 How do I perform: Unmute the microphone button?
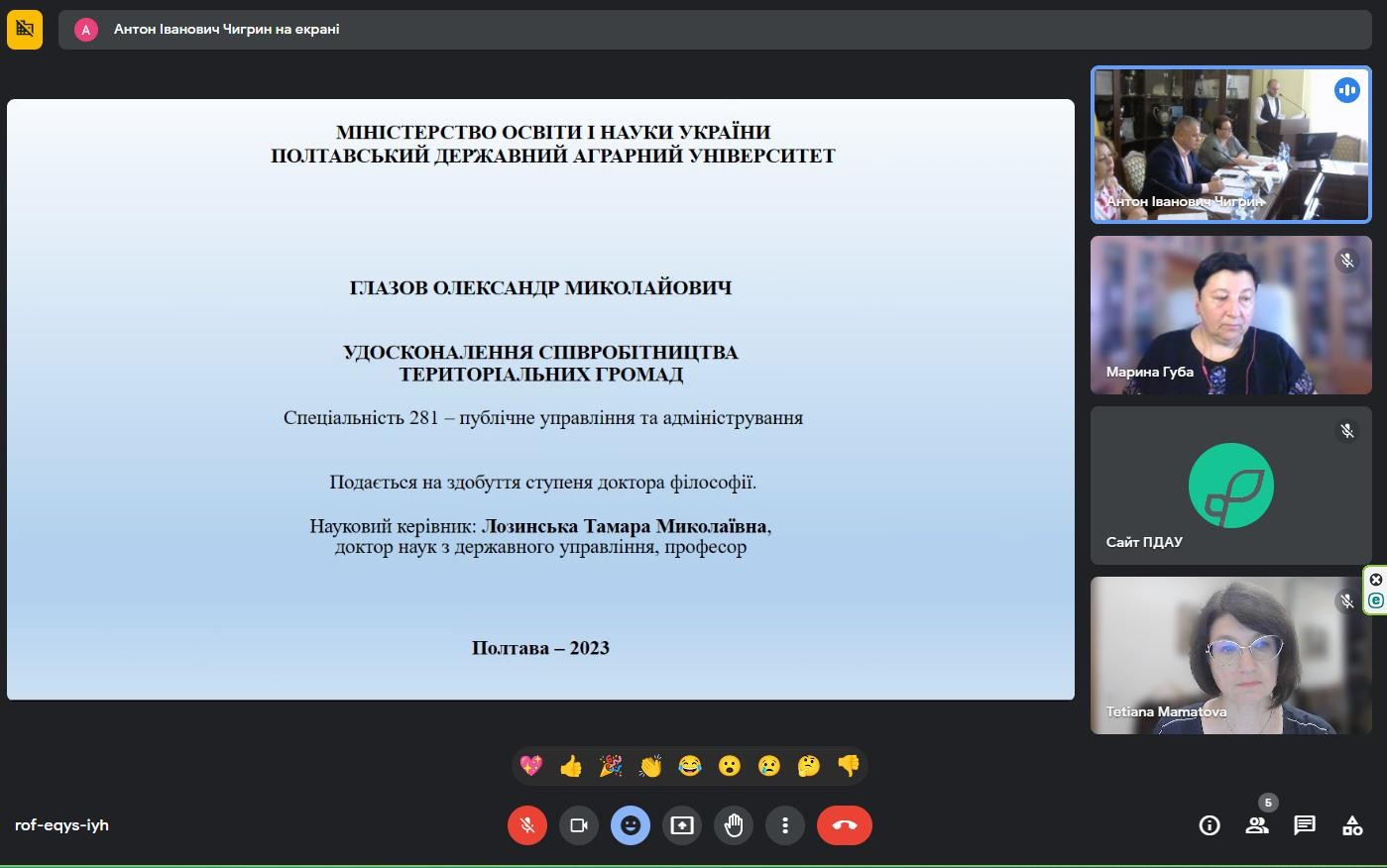pos(527,825)
